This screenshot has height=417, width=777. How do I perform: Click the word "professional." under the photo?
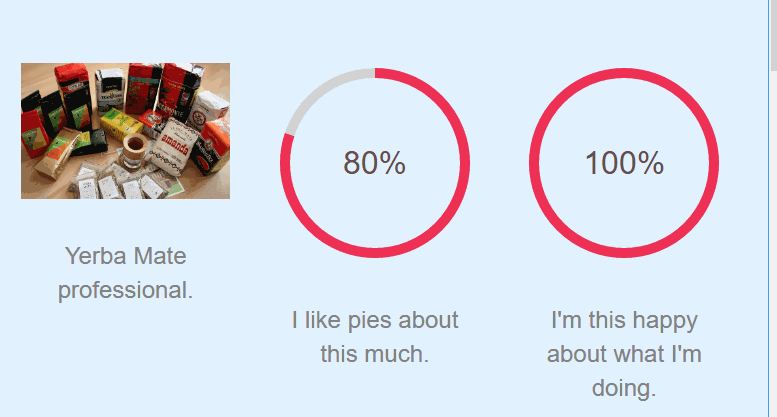(x=125, y=290)
